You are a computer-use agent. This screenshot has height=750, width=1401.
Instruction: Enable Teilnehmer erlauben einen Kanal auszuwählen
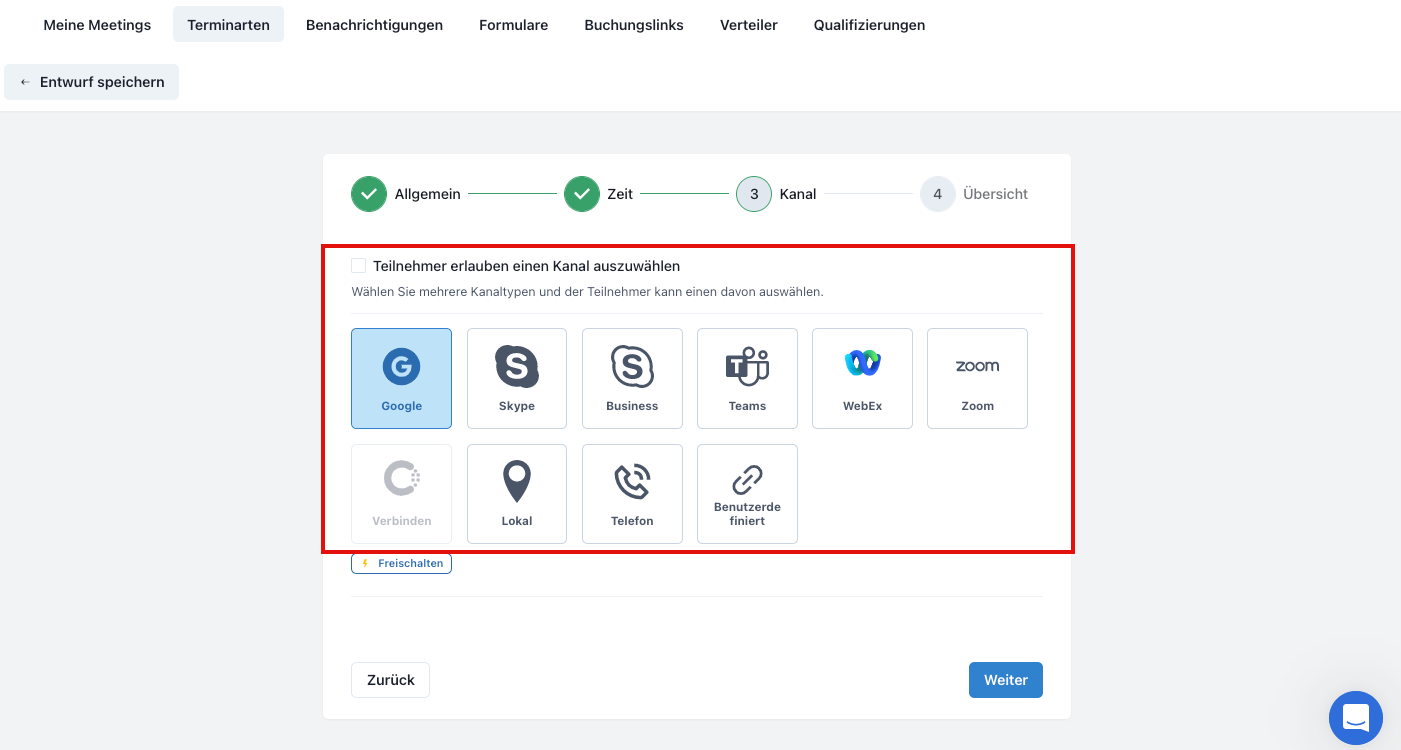358,266
